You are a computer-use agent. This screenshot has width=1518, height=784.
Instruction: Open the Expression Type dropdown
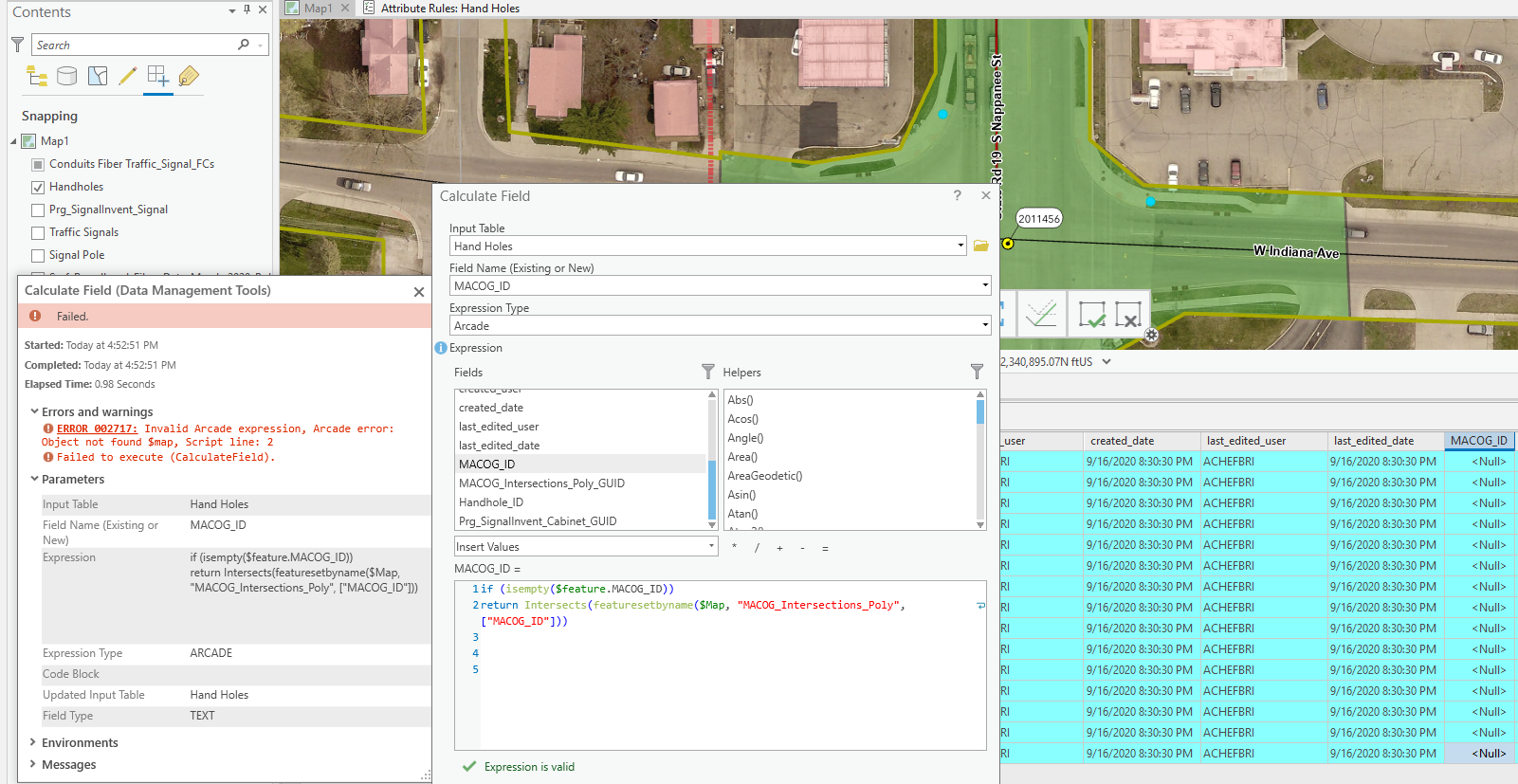coord(985,325)
